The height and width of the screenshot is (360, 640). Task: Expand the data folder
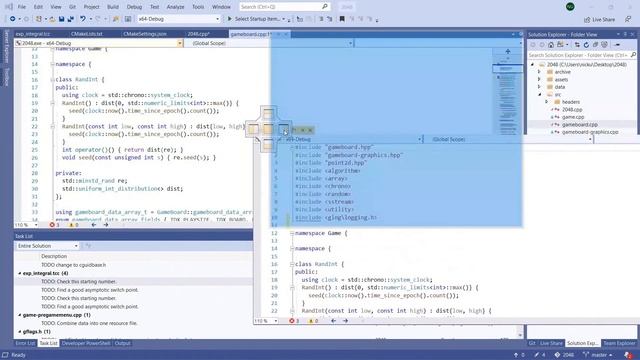pos(539,87)
